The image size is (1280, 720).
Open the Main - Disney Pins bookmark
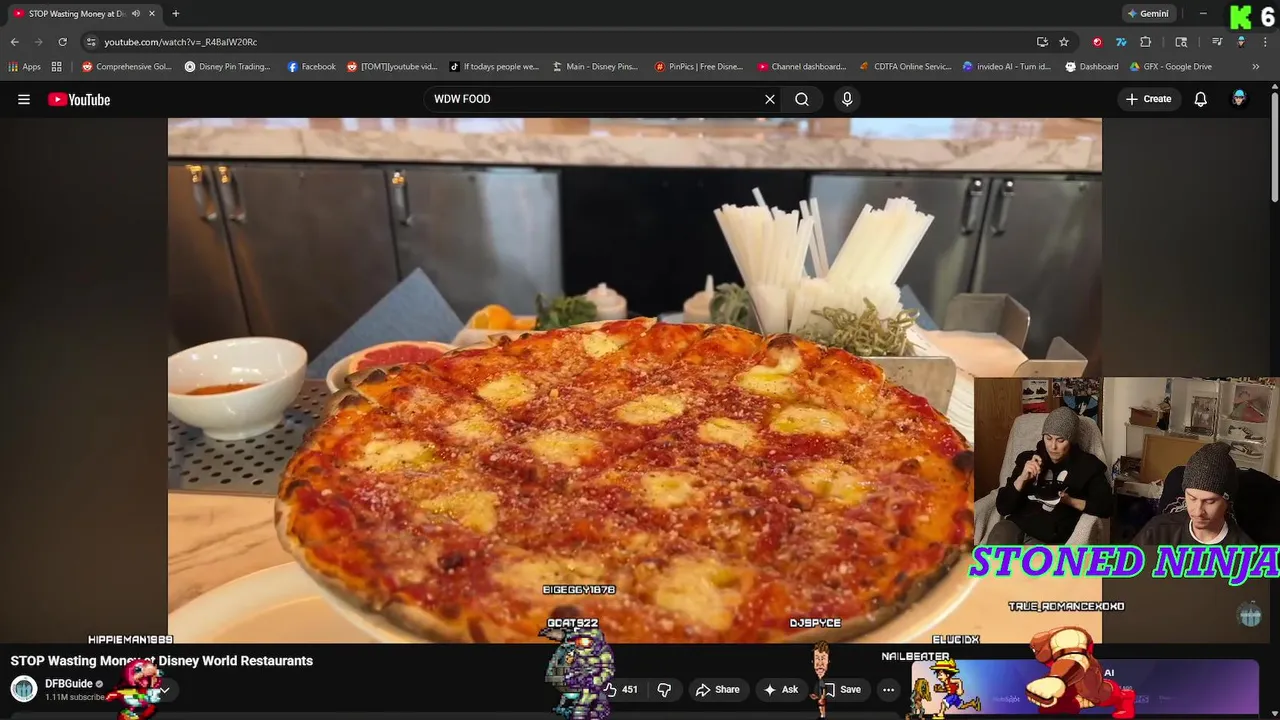595,67
